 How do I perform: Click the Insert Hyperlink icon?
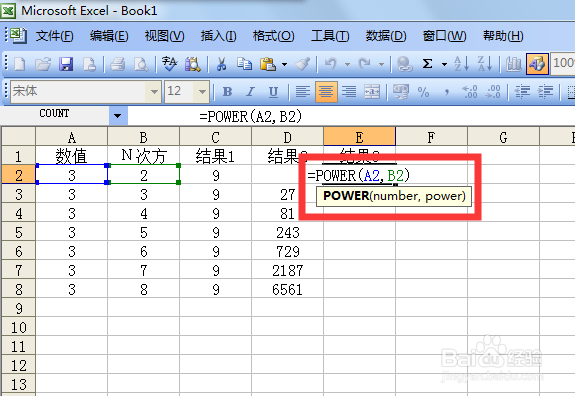(x=404, y=64)
